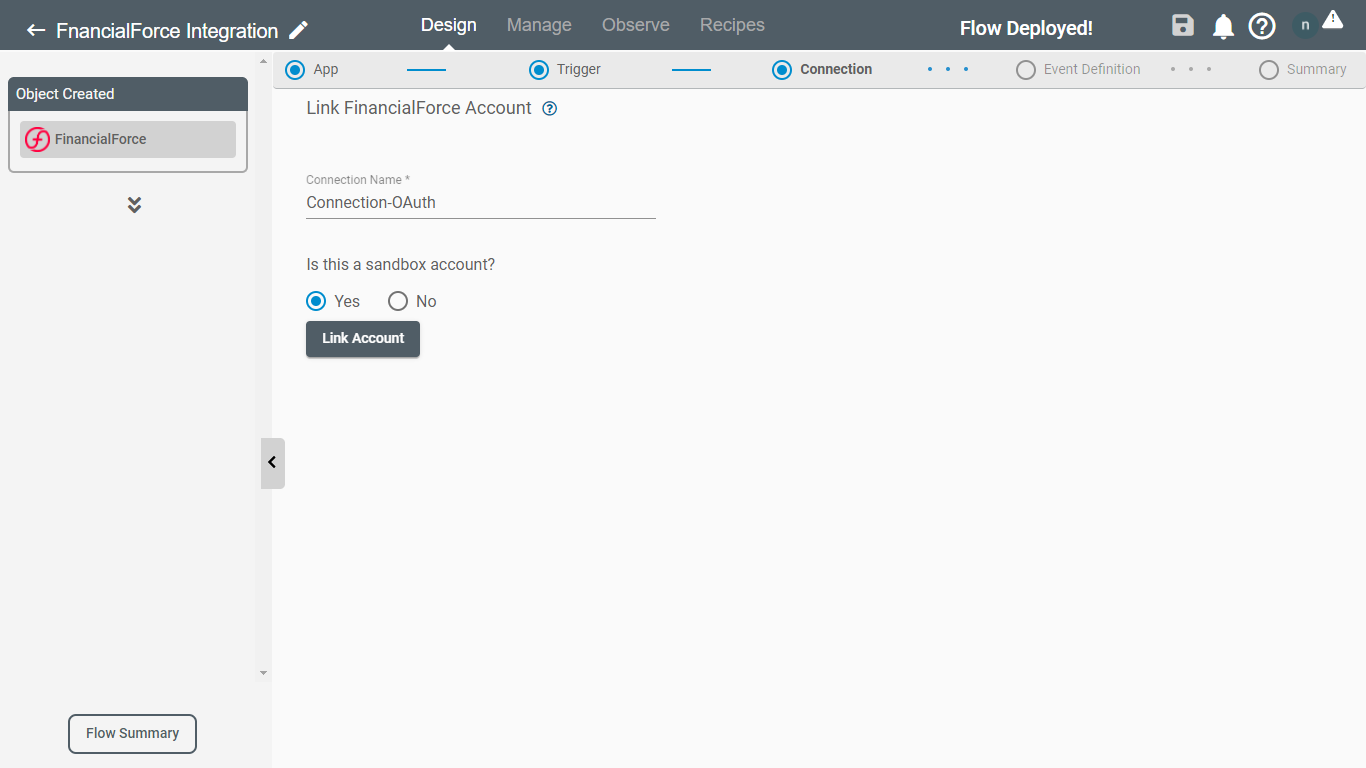The width and height of the screenshot is (1366, 768).
Task: Switch to the Design tab
Action: 449,25
